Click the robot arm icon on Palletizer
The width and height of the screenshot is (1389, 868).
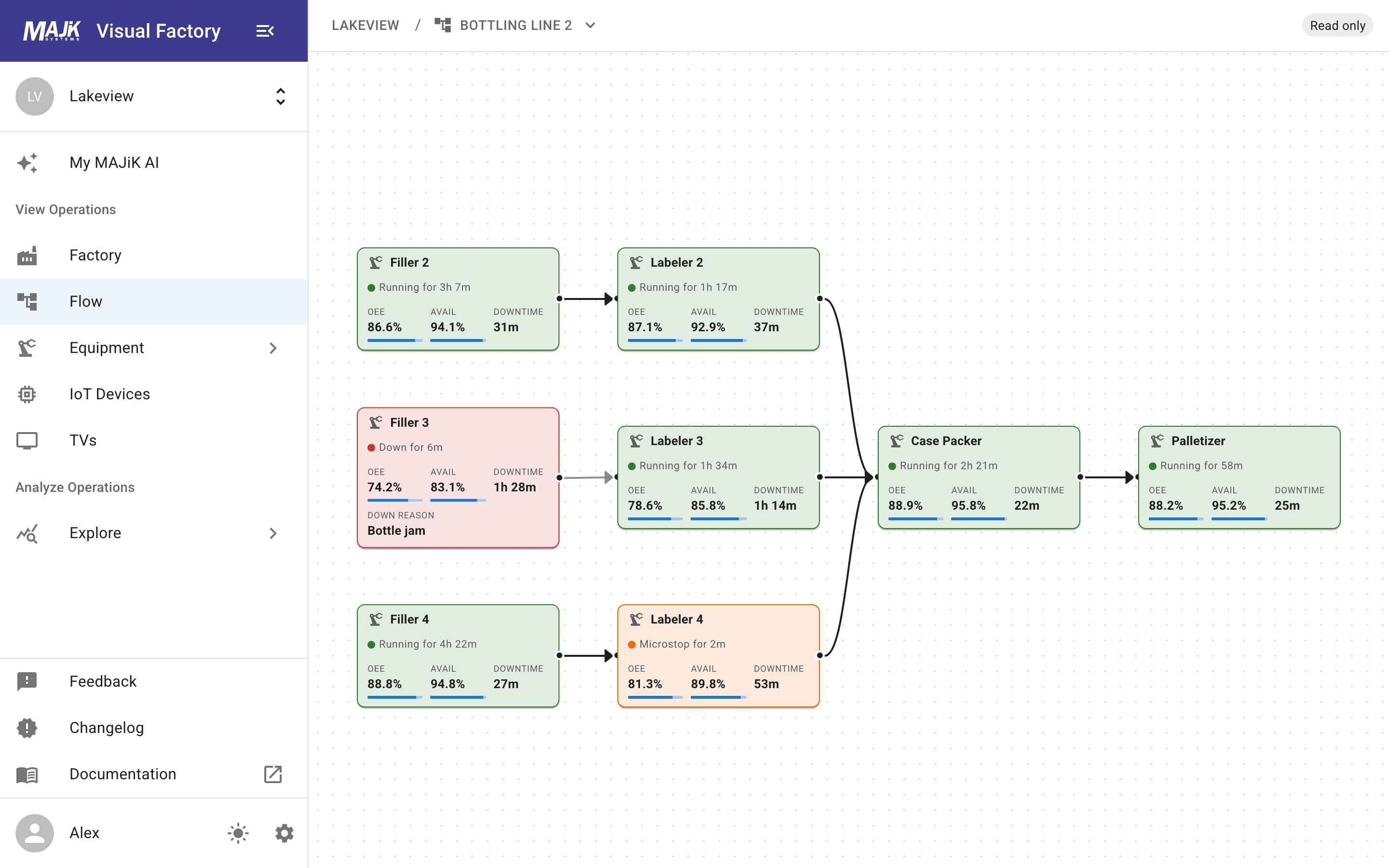coord(1157,441)
